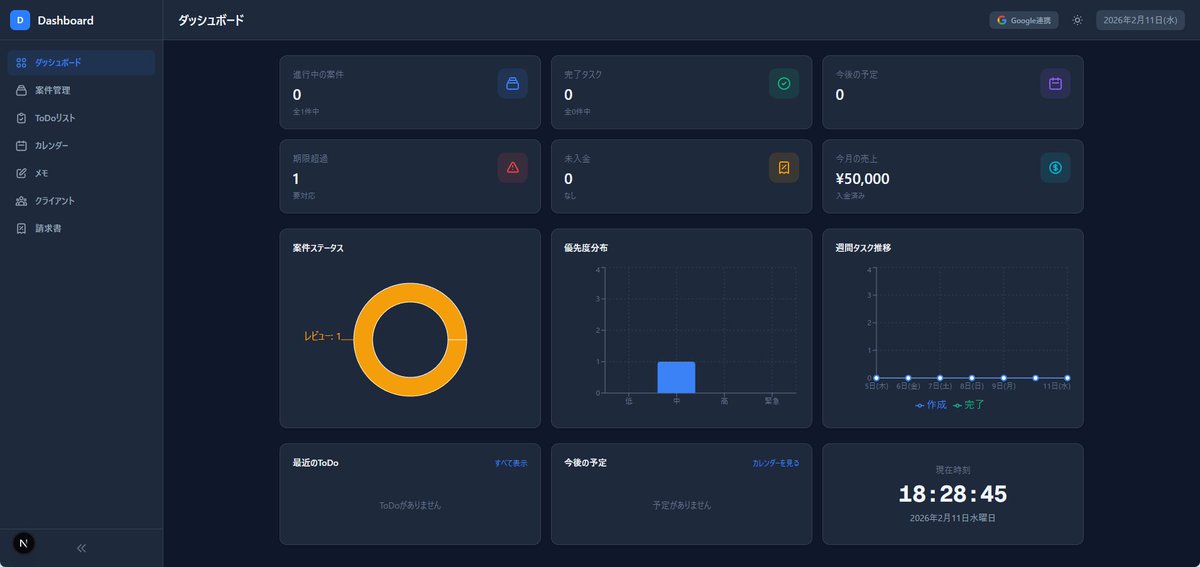Image resolution: width=1200 pixels, height=567 pixels.
Task: Click the orange receipt icon on 未入金 card
Action: (x=784, y=168)
